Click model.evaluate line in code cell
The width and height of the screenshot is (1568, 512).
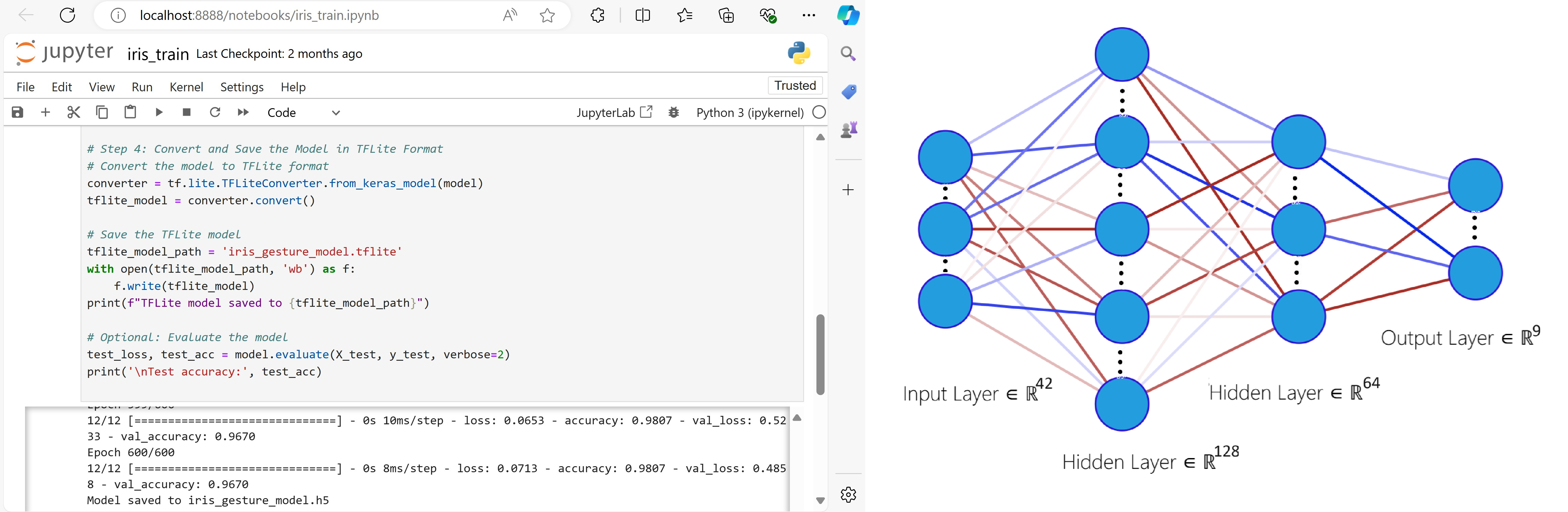(298, 354)
